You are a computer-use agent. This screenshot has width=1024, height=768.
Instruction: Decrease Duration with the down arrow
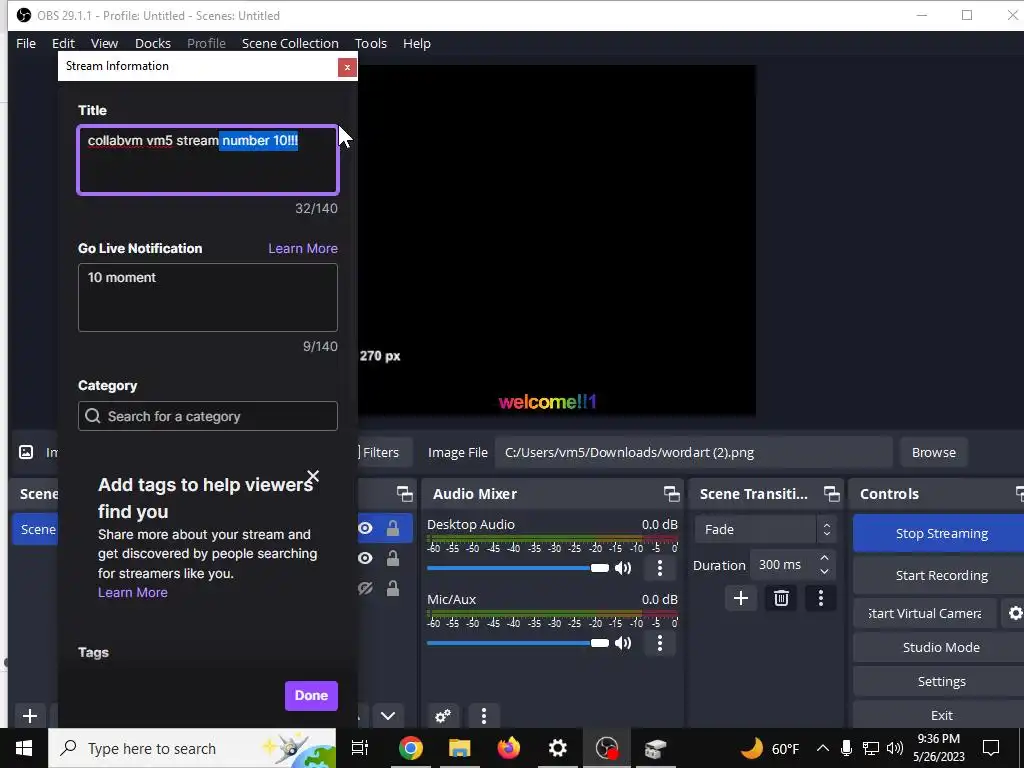pos(824,572)
